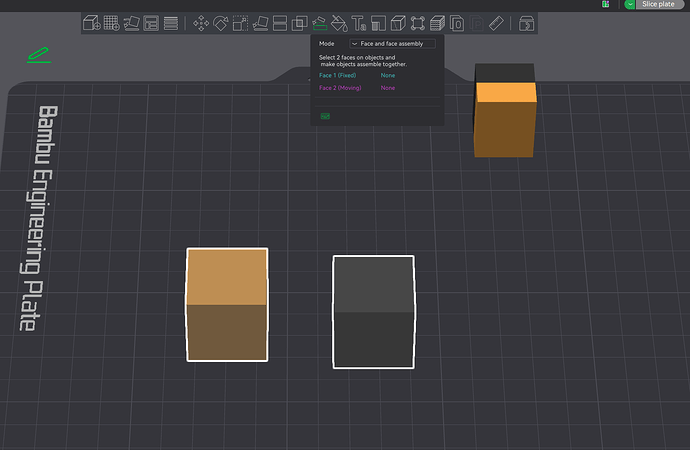Screen dimensions: 690x450
Task: Open the Mesh boolean tool icon
Action: click(x=300, y=23)
